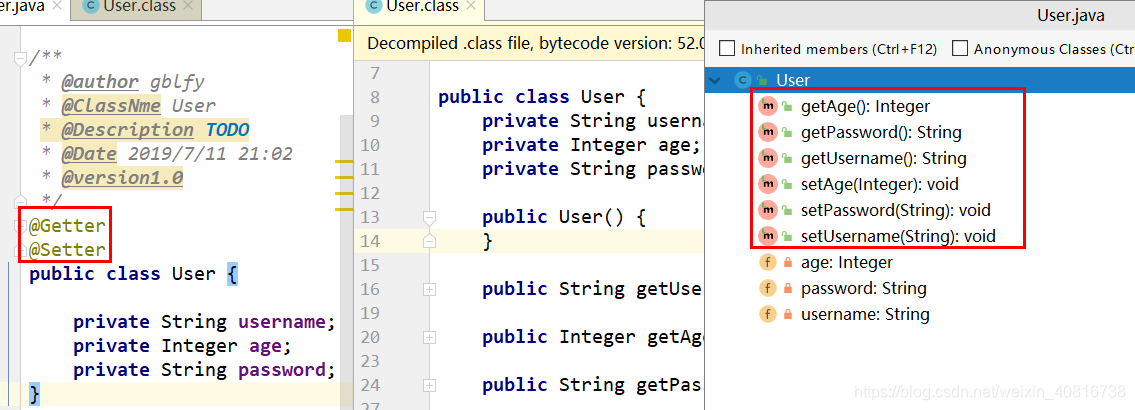Select username: String field in structure list
1135x410 pixels.
865,314
